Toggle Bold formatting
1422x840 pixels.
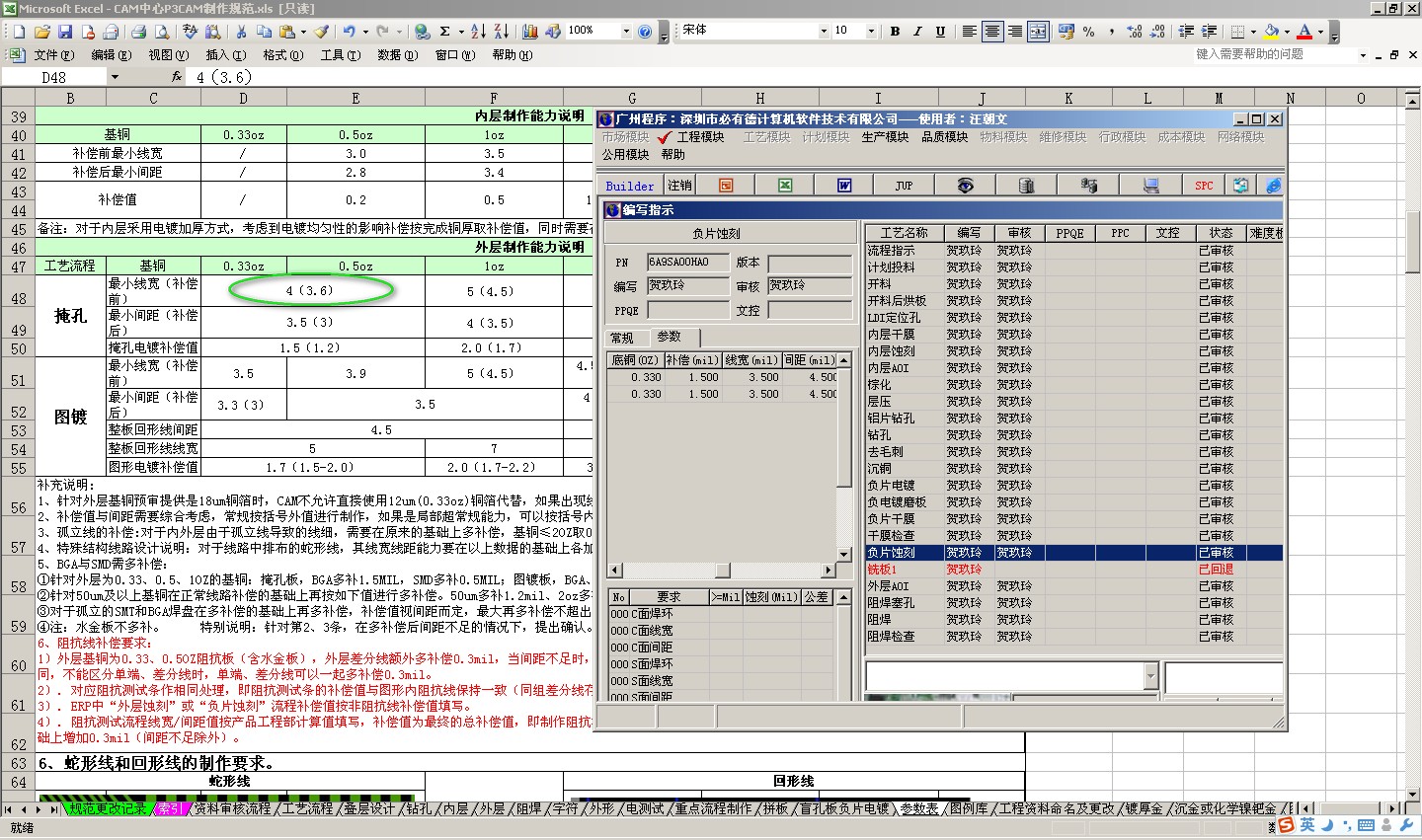895,32
